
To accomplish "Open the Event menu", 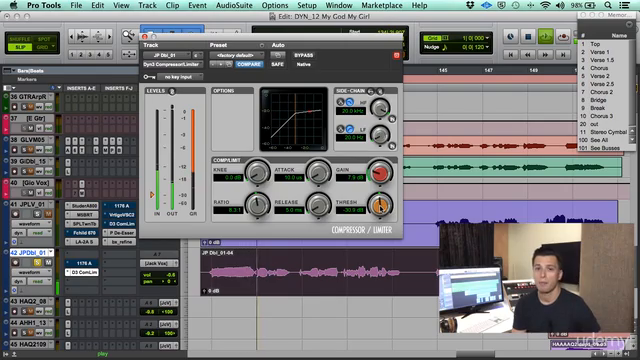I will pos(197,5).
